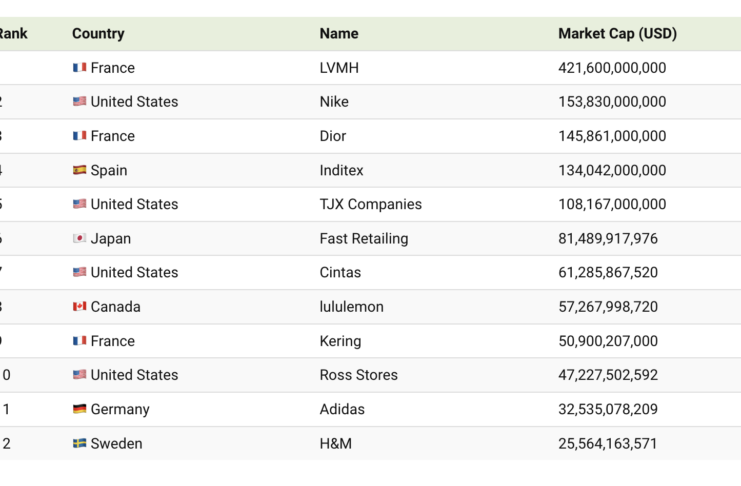Click the France flag in Kering row
Viewport: 741px width, 486px height.
coord(79,341)
